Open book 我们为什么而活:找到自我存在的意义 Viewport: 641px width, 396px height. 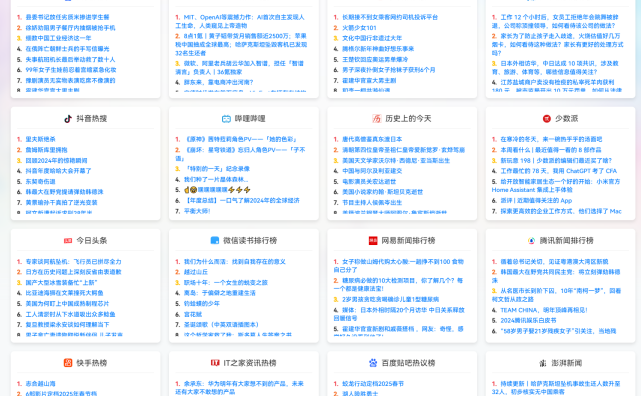tap(235, 262)
